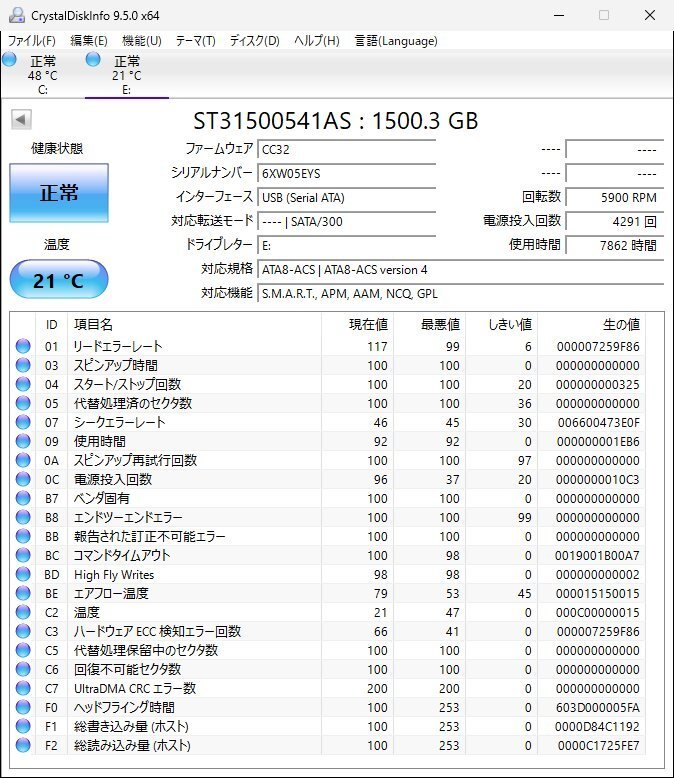
Task: Open the 機能(U) menu
Action: click(142, 41)
